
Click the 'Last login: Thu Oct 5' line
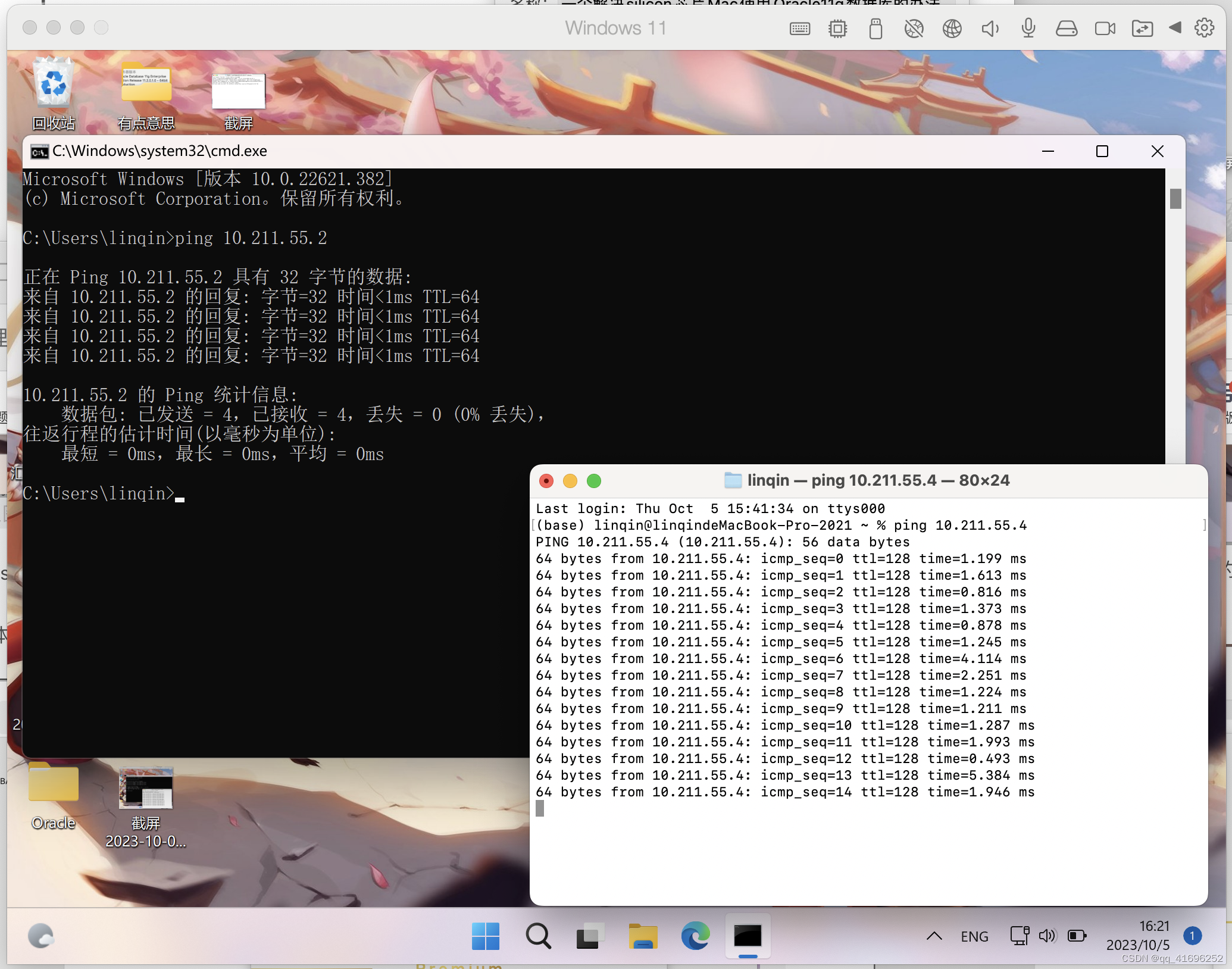click(x=710, y=509)
